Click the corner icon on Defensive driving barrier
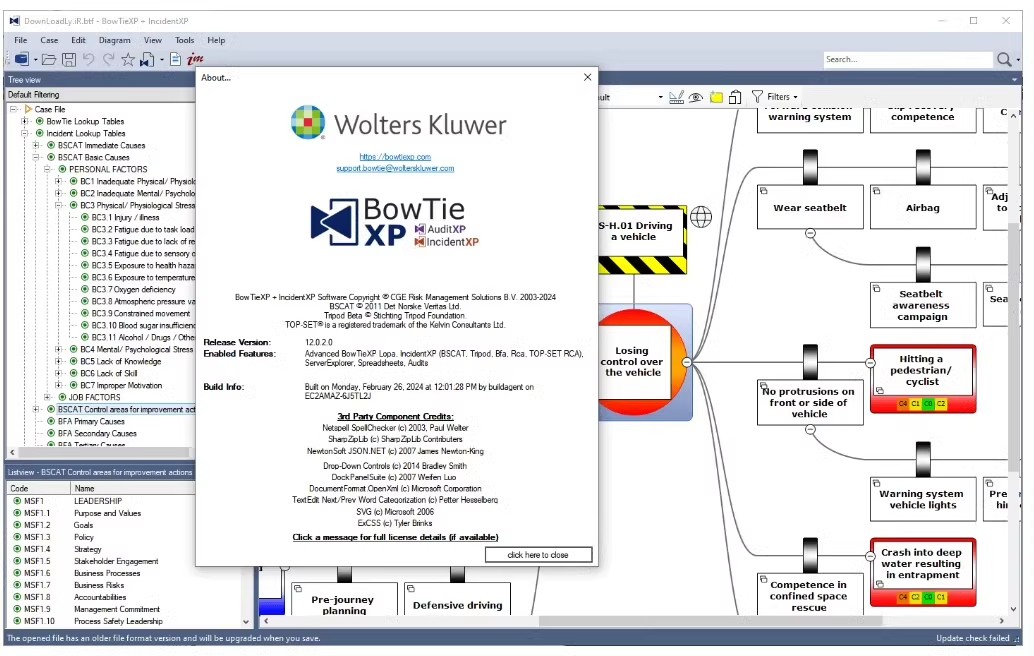Screen dimensions: 1034x656 [x=410, y=588]
